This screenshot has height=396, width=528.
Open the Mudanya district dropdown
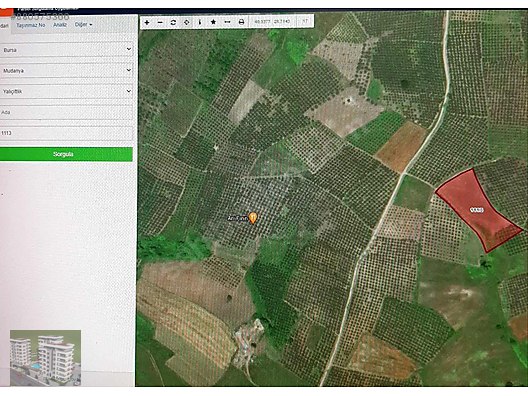point(66,71)
